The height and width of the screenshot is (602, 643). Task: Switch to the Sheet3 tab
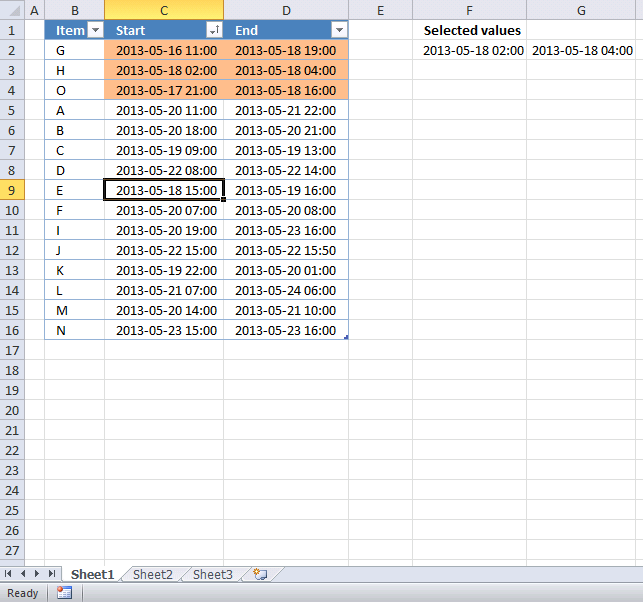212,575
